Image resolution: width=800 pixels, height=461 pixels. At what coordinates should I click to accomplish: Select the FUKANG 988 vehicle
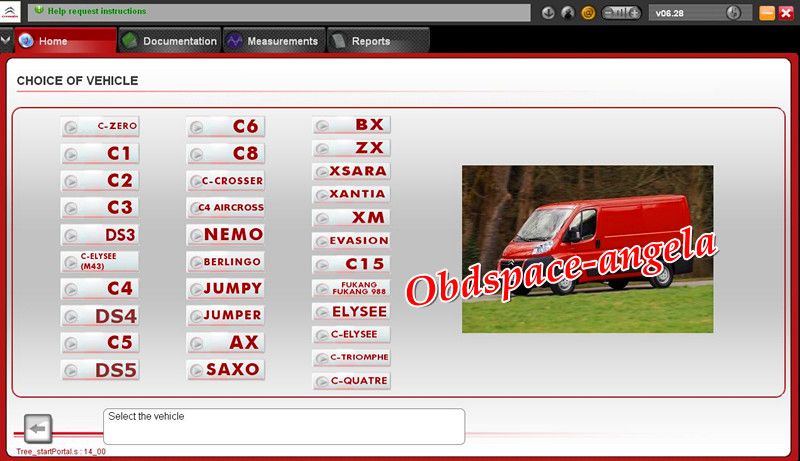click(352, 288)
